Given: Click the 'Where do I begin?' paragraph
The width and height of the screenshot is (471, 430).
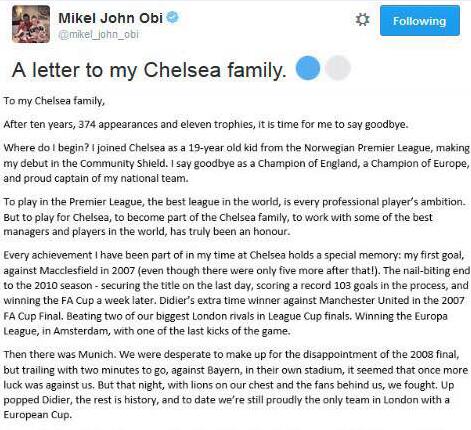Looking at the screenshot, I should [x=236, y=163].
